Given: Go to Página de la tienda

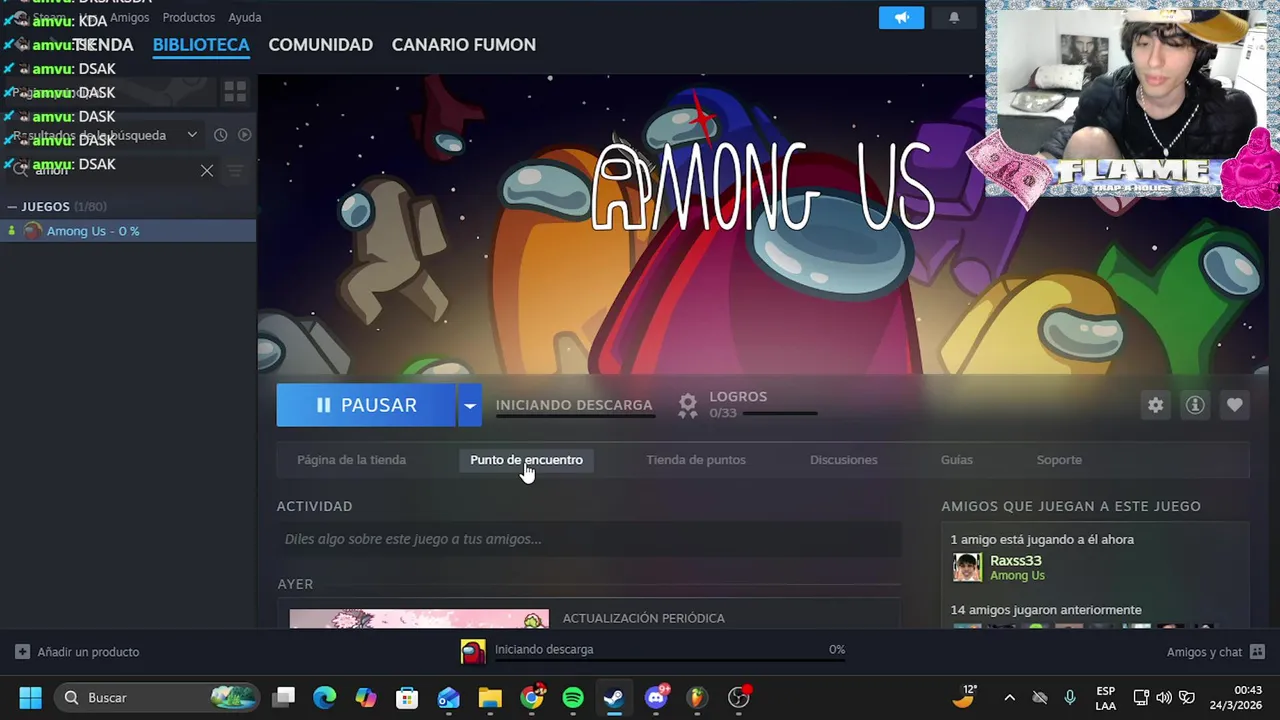Looking at the screenshot, I should coord(351,460).
